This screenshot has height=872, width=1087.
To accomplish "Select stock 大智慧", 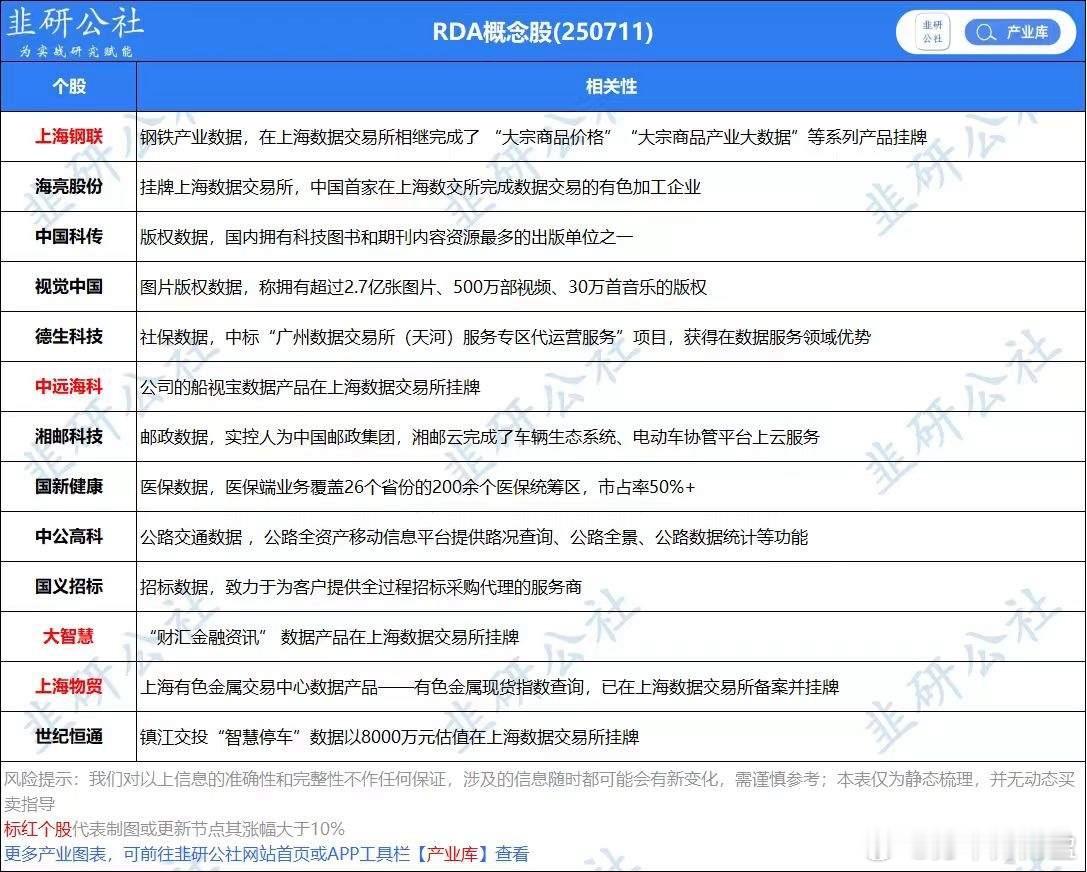I will tap(69, 636).
